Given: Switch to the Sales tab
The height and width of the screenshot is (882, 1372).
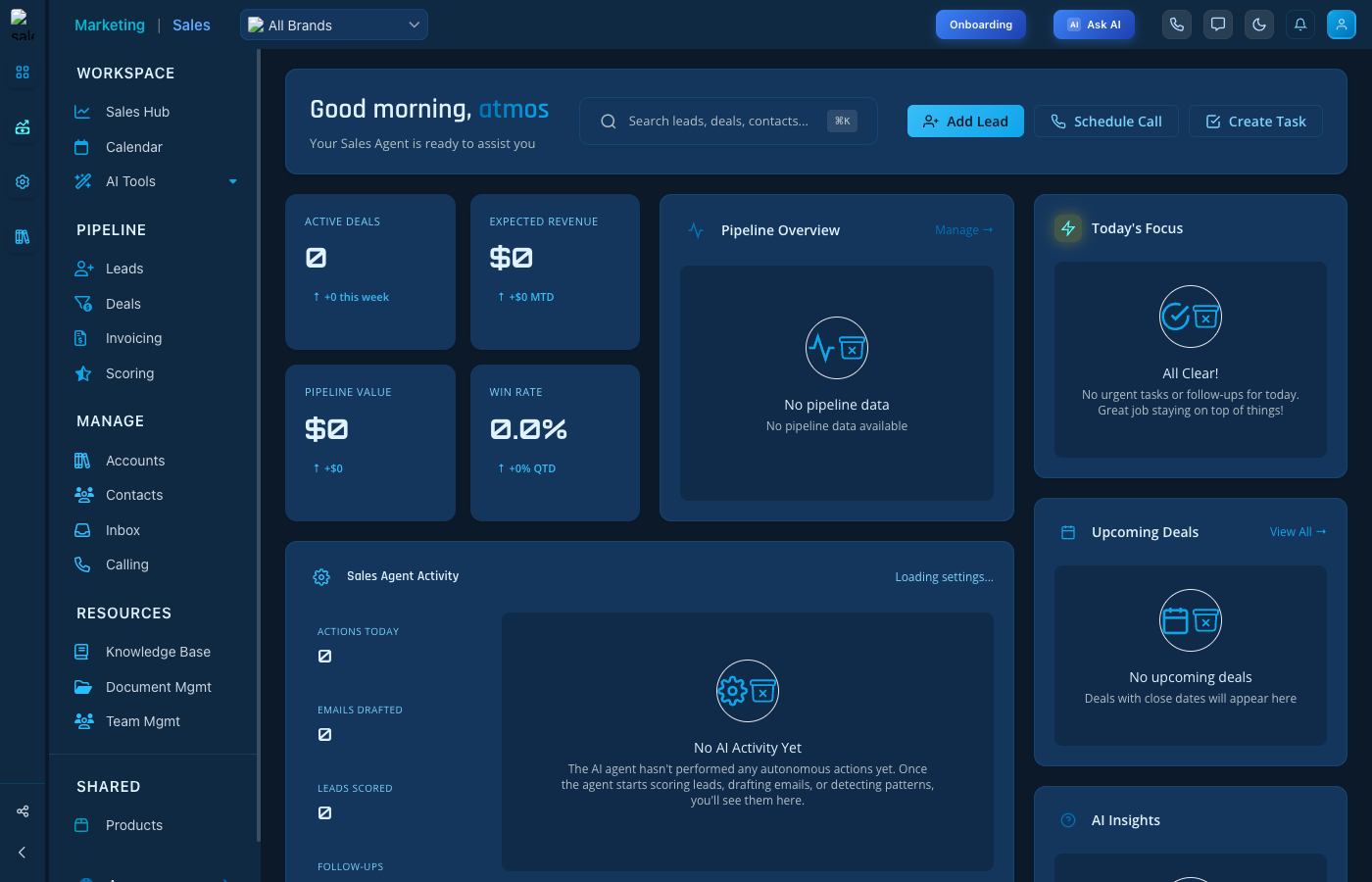Looking at the screenshot, I should 191,25.
